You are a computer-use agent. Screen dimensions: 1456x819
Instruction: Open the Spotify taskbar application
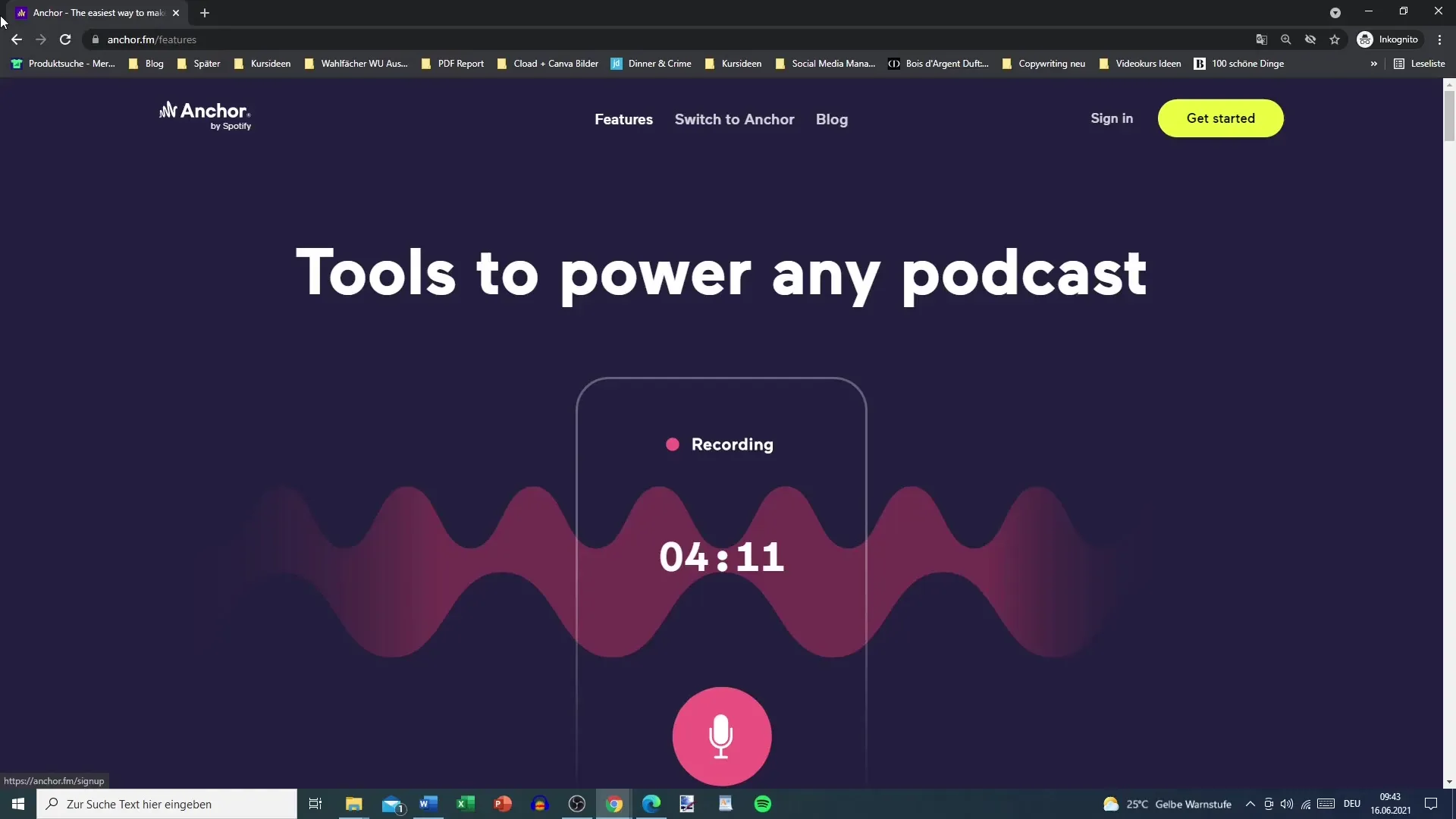click(x=762, y=803)
